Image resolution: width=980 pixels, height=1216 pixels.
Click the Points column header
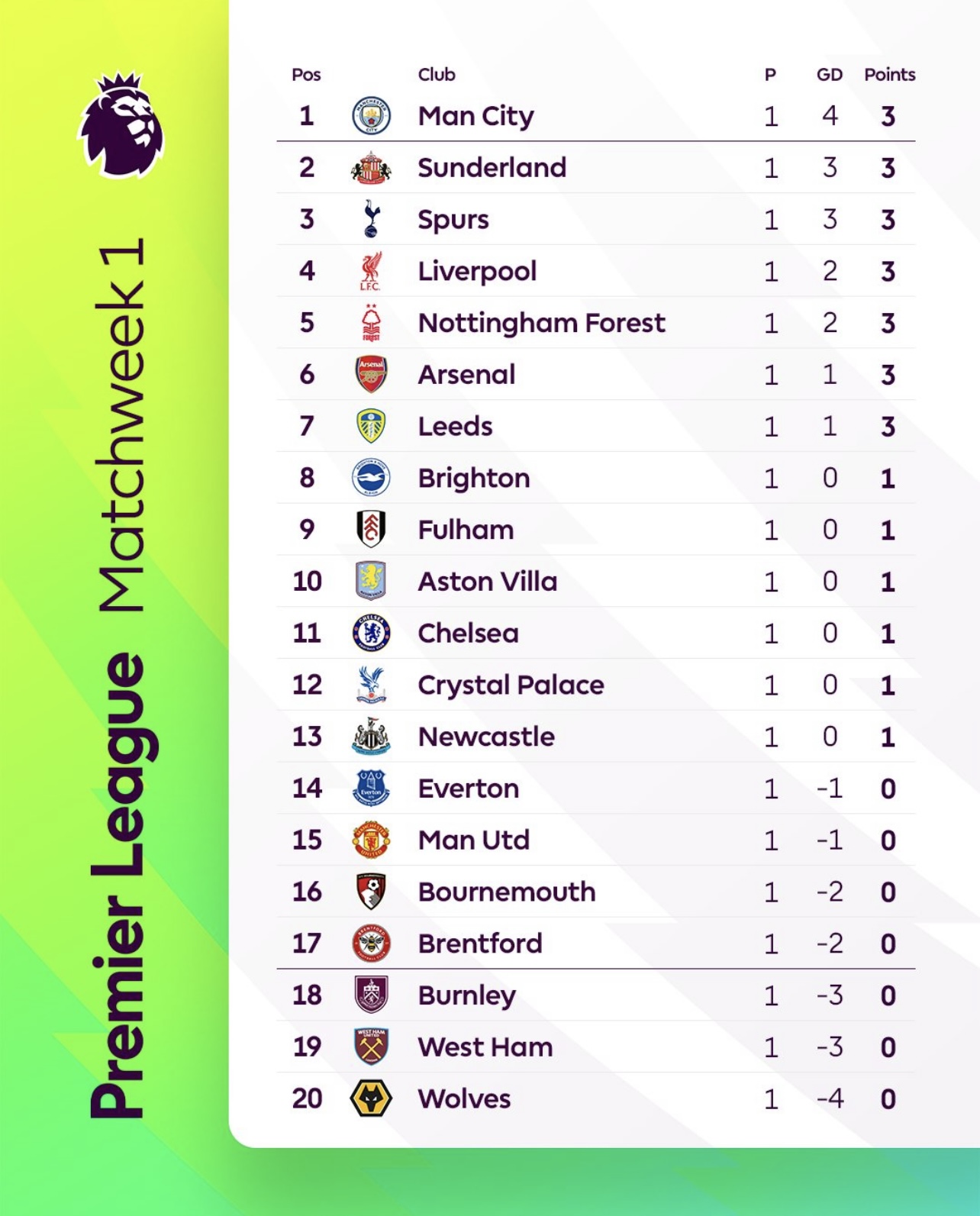[x=889, y=75]
